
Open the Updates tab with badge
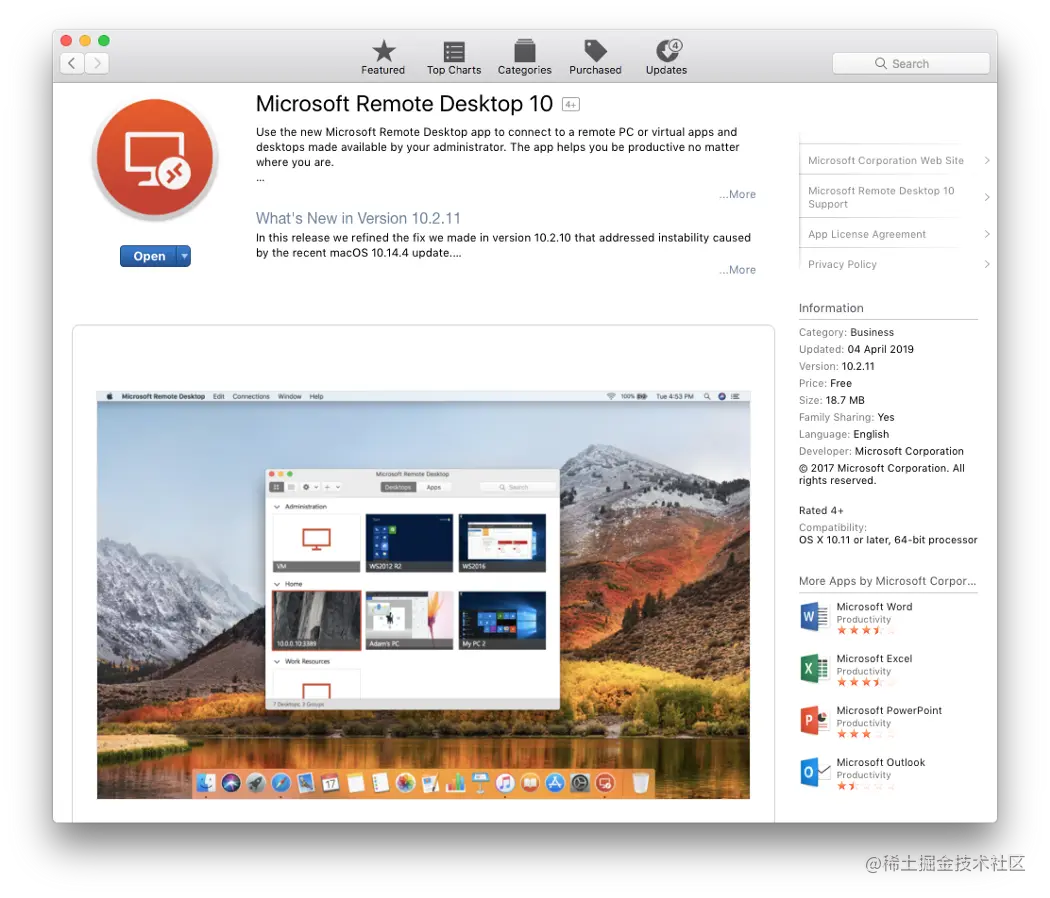(x=666, y=57)
